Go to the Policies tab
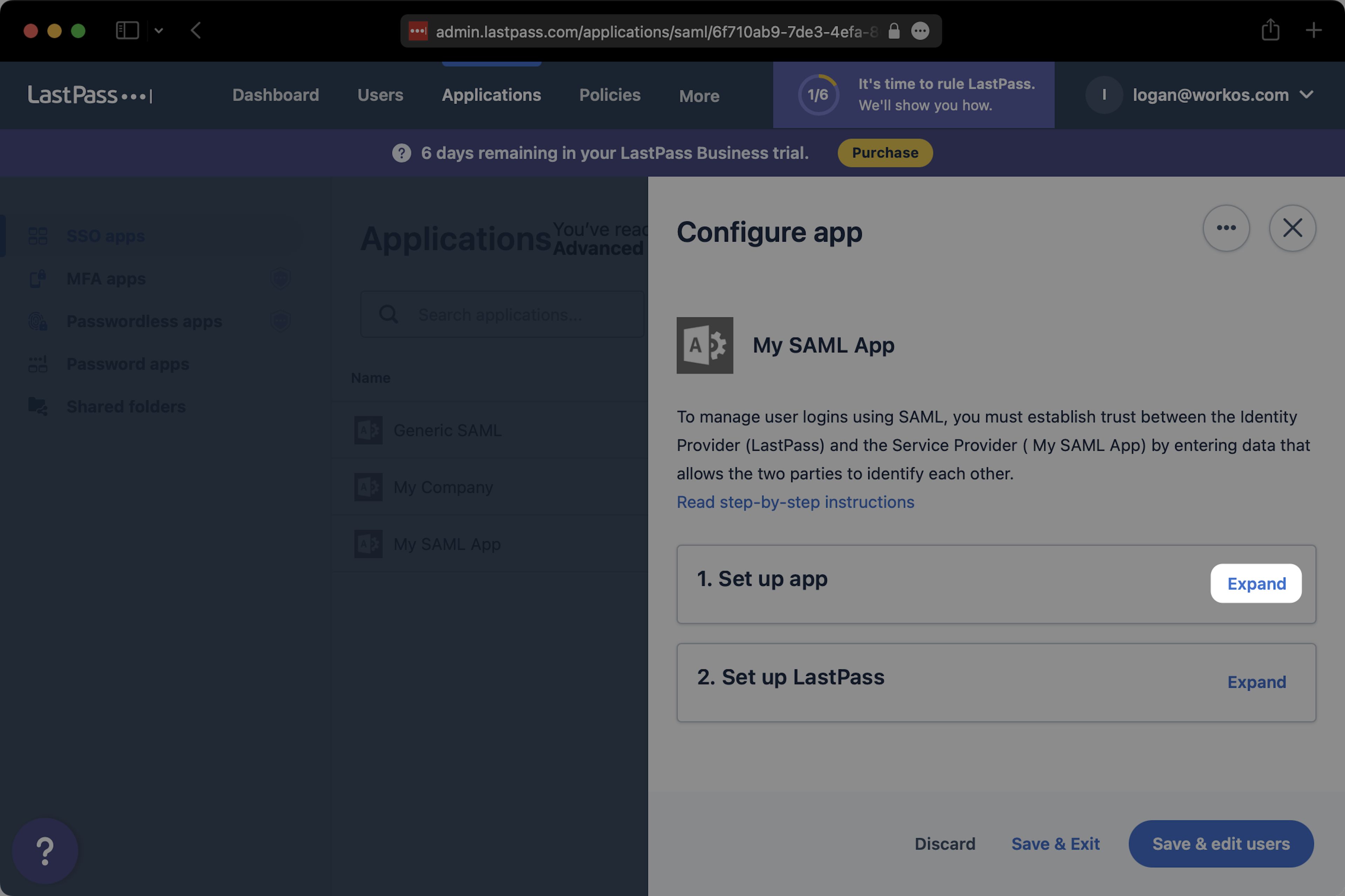 pos(609,95)
